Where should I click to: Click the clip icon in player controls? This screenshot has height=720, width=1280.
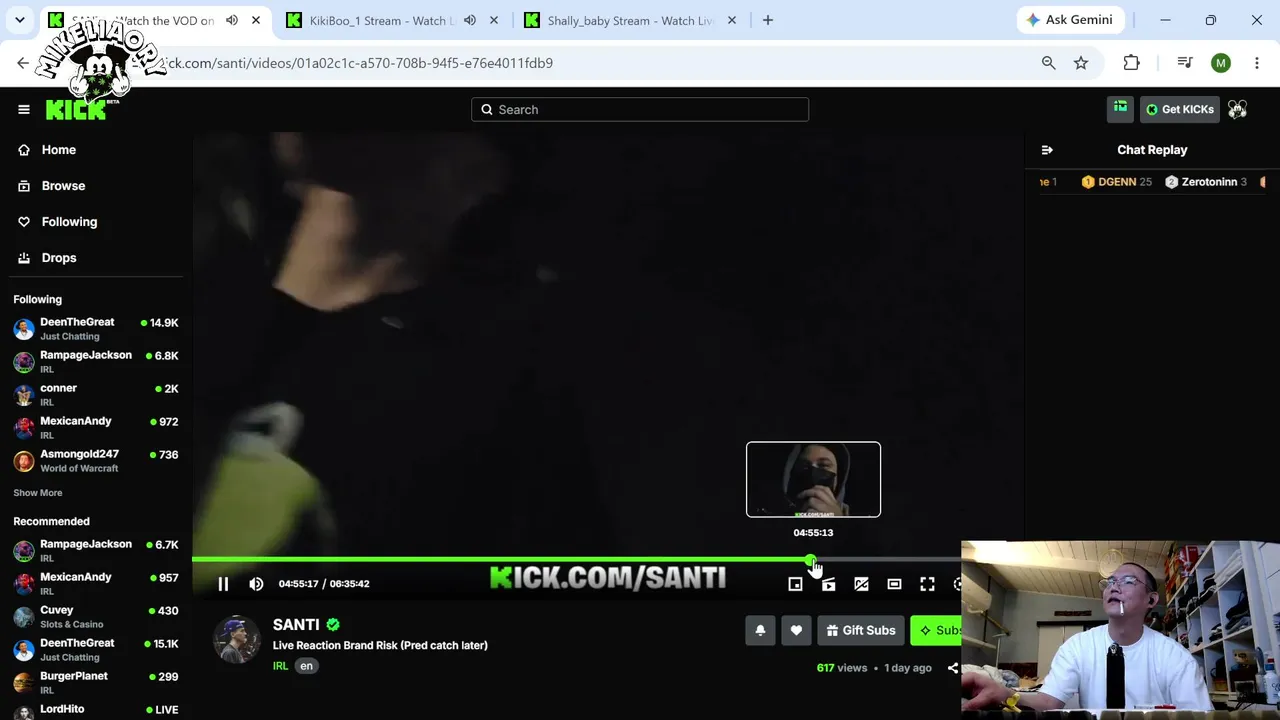click(828, 584)
